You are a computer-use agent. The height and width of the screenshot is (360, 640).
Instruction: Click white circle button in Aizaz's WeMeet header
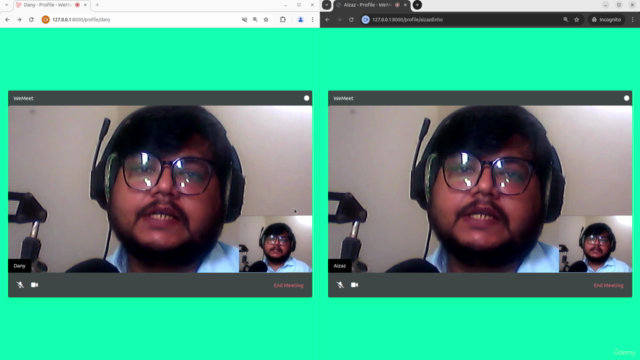[627, 98]
